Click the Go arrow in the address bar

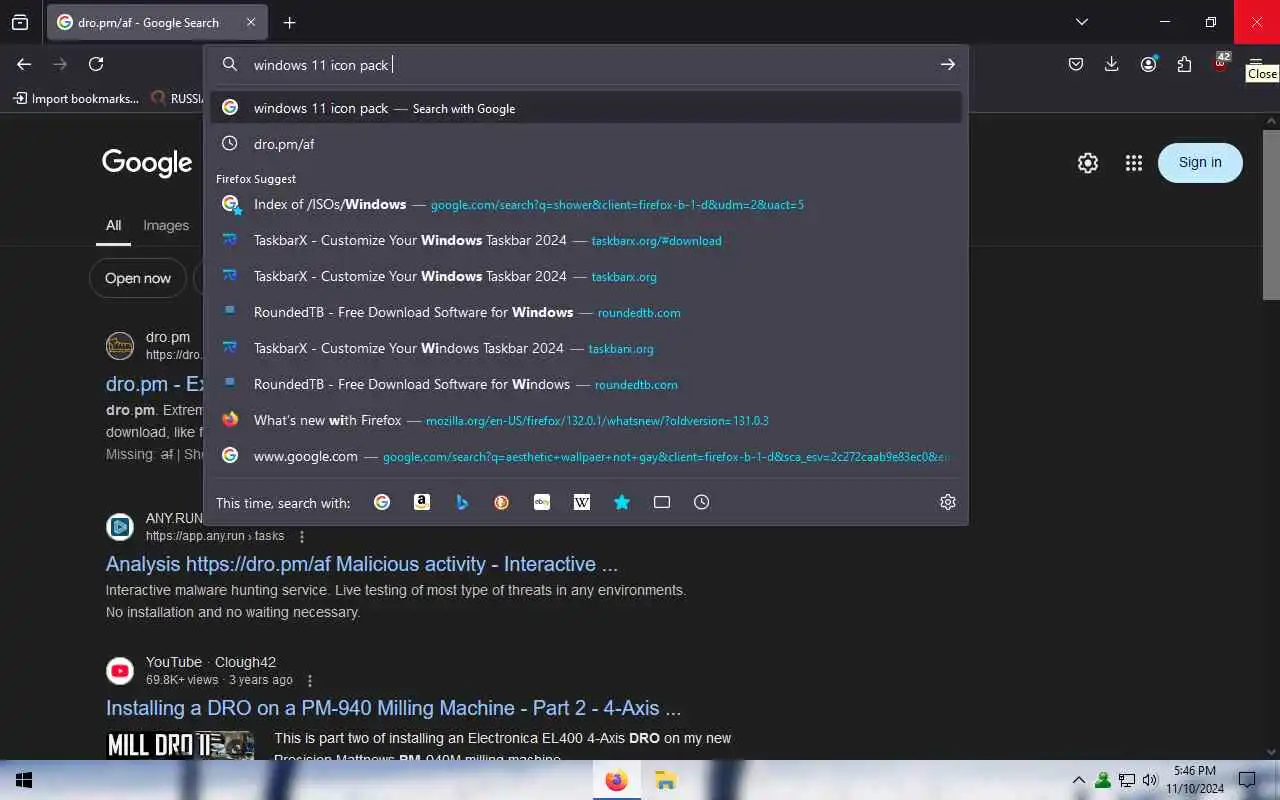947,65
